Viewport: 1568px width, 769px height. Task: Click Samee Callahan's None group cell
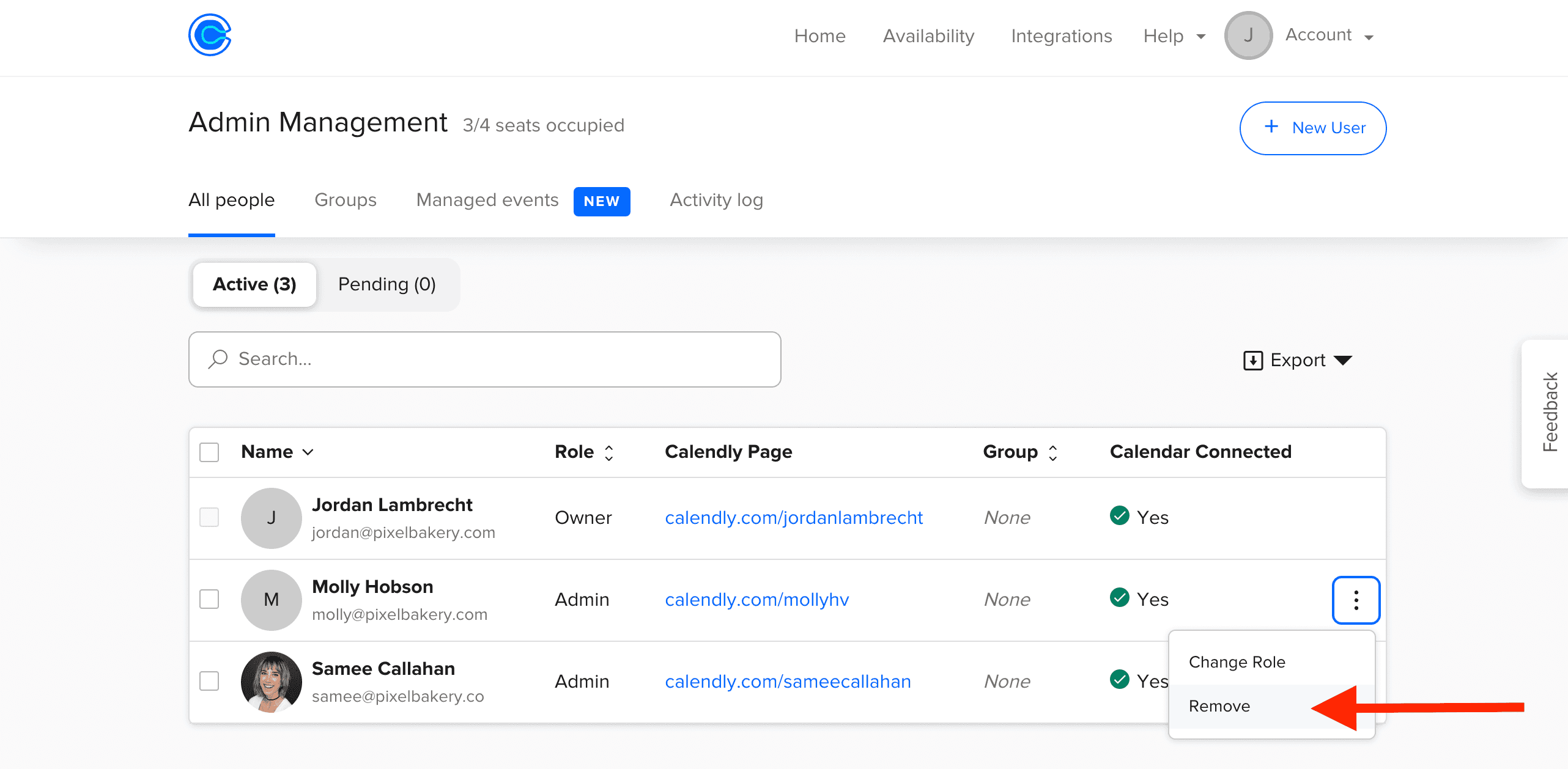[x=1007, y=682]
